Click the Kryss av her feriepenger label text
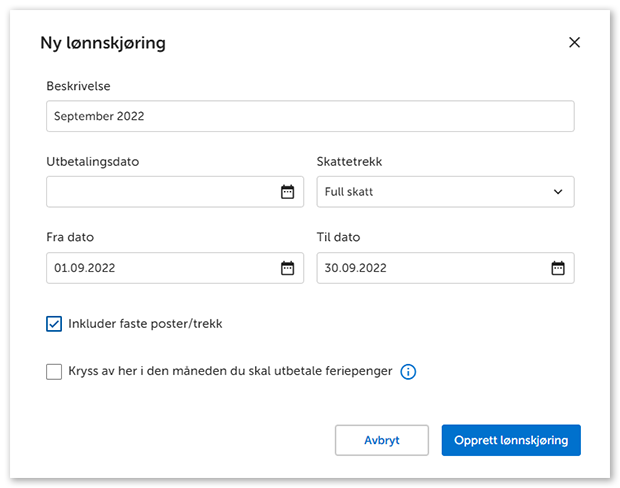 [x=230, y=372]
